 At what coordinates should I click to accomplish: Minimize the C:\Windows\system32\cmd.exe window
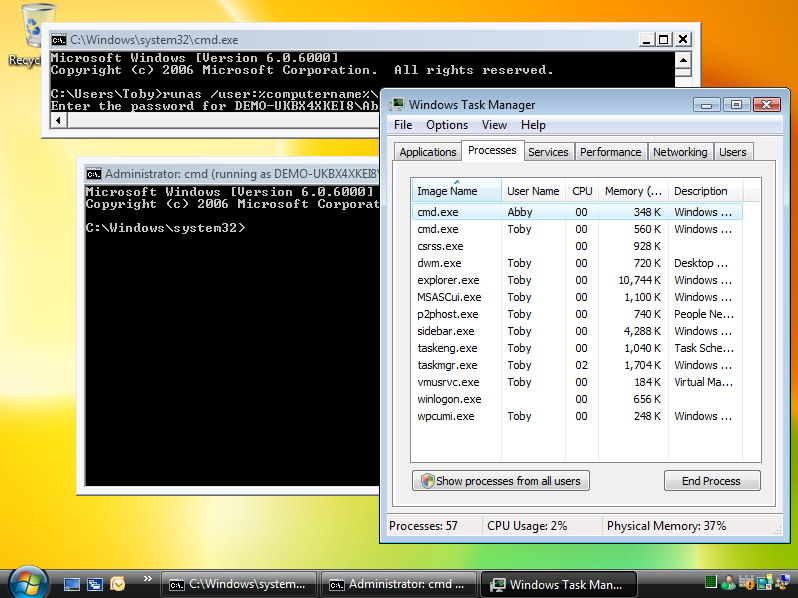[x=646, y=40]
